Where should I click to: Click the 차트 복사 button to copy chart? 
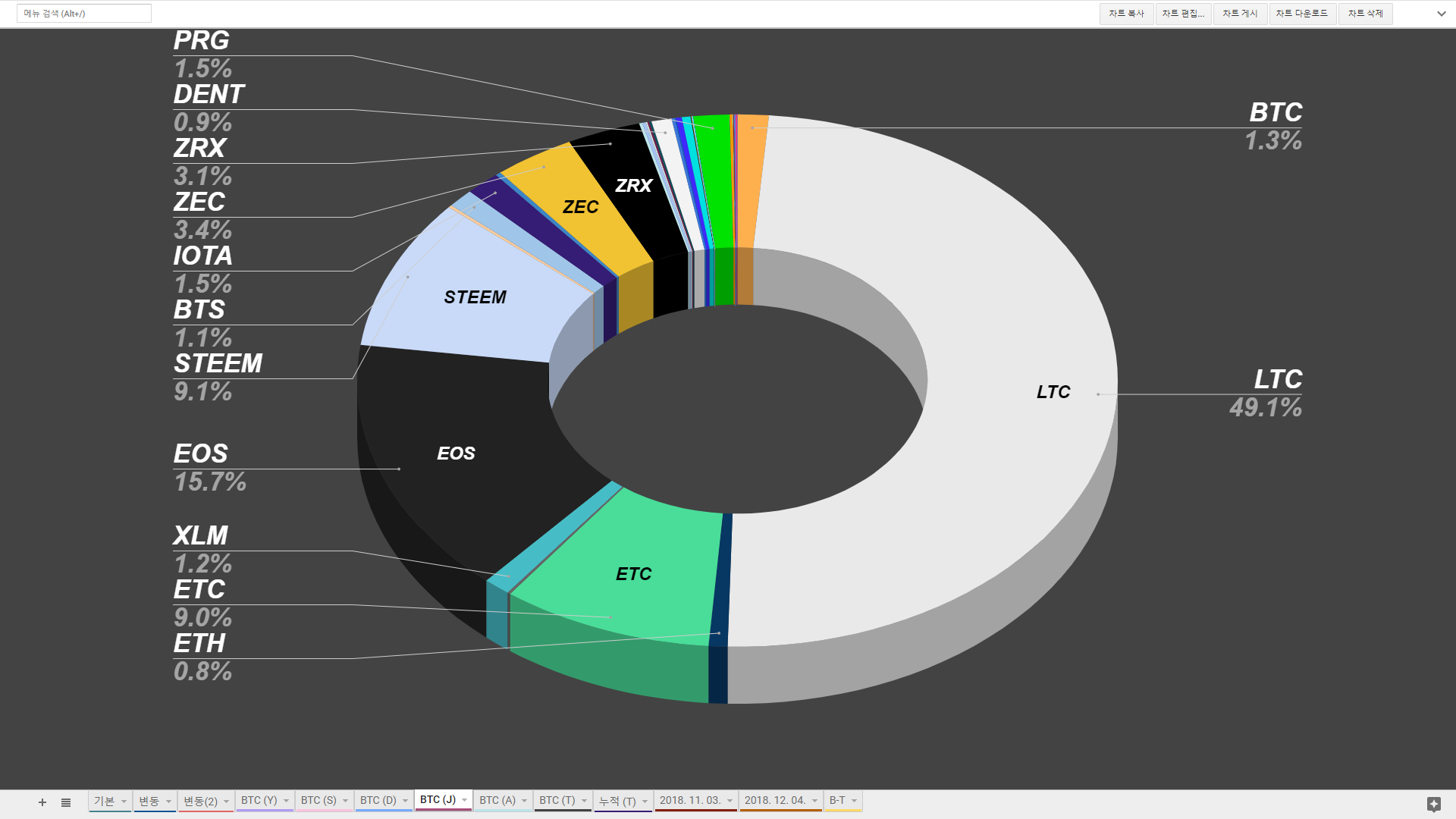coord(1126,13)
